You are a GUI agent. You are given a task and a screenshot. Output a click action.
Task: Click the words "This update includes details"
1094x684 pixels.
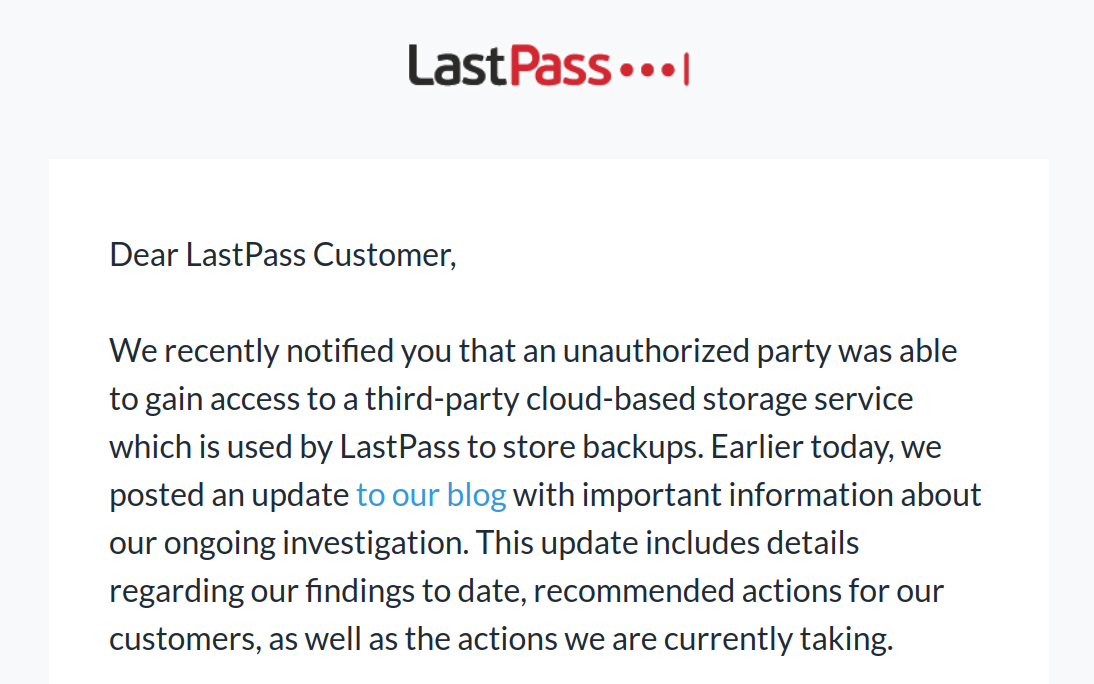[x=667, y=543]
